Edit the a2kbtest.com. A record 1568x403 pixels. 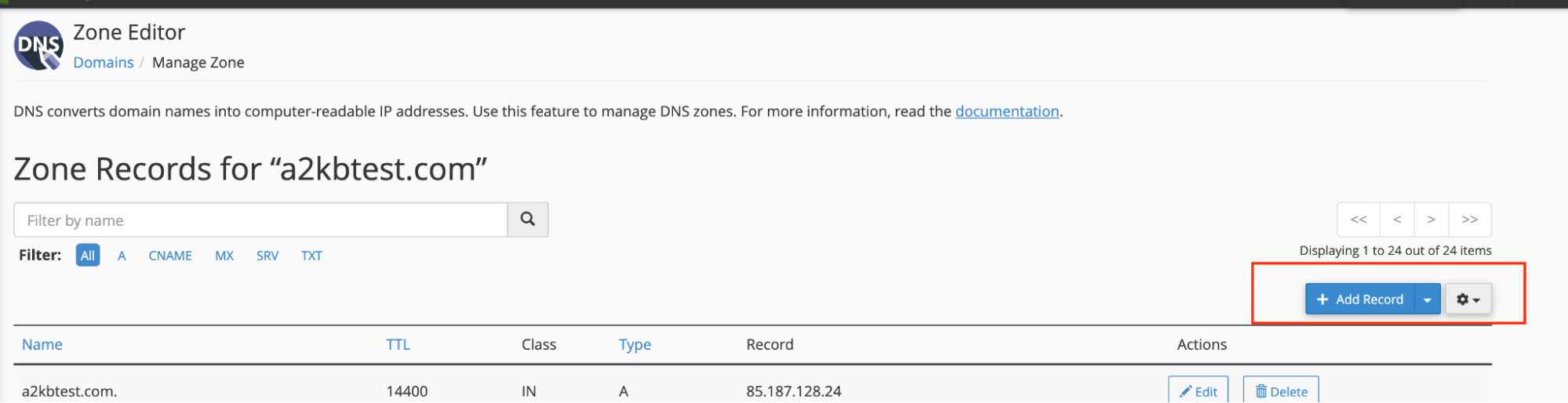click(x=1199, y=391)
